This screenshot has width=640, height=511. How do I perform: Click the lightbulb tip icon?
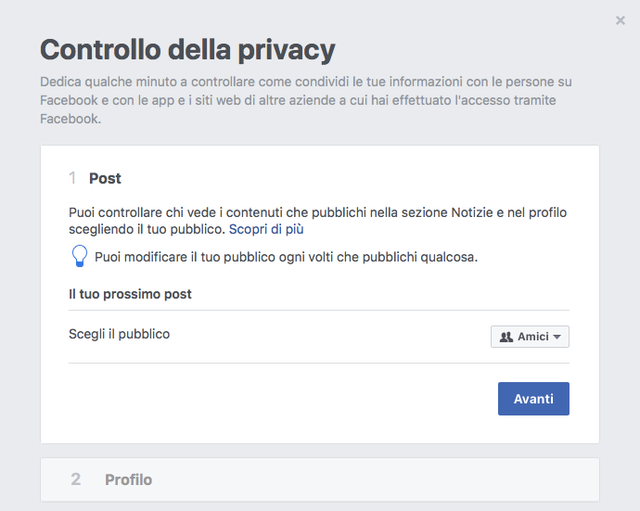tap(79, 256)
